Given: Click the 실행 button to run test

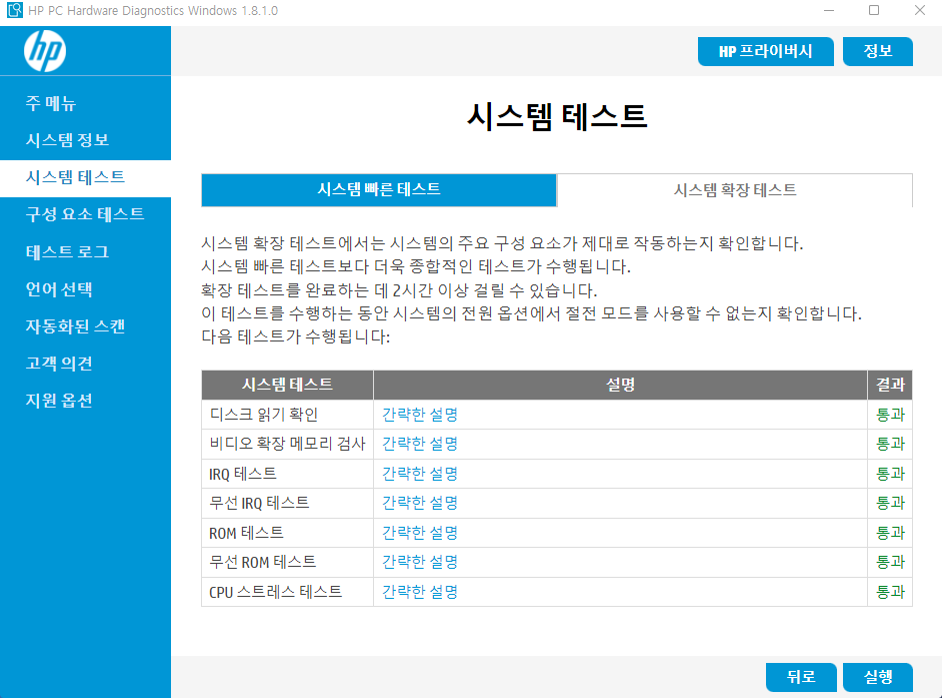Looking at the screenshot, I should pyautogui.click(x=878, y=678).
